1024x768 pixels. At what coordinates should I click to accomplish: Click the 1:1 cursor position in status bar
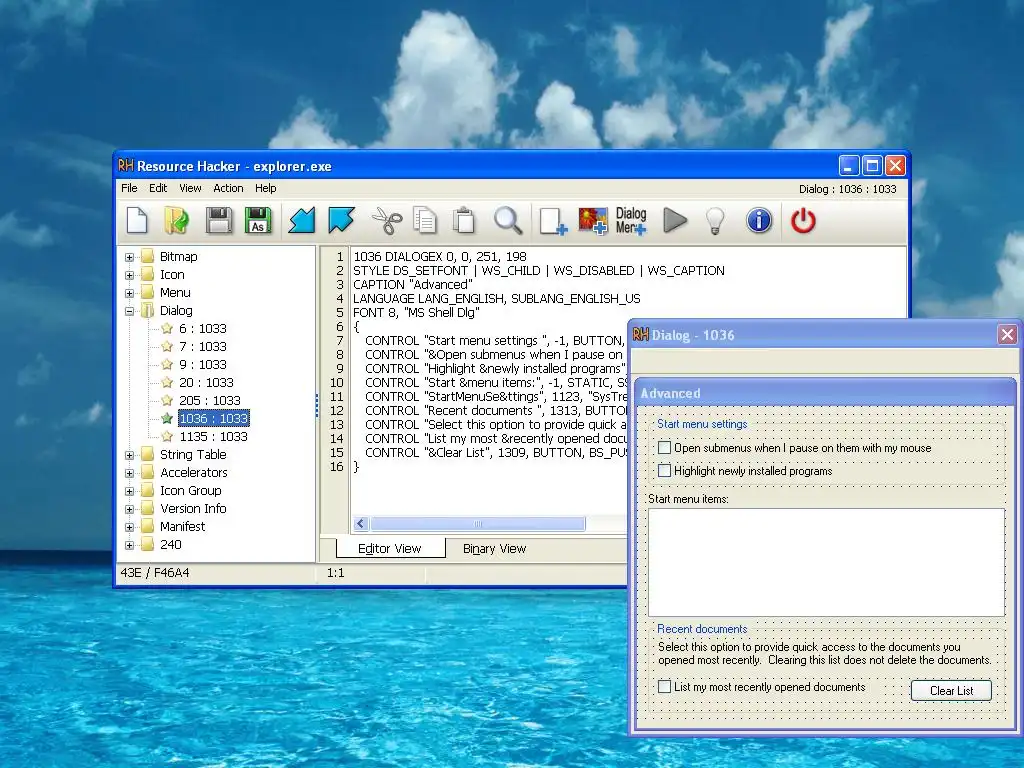pyautogui.click(x=336, y=573)
